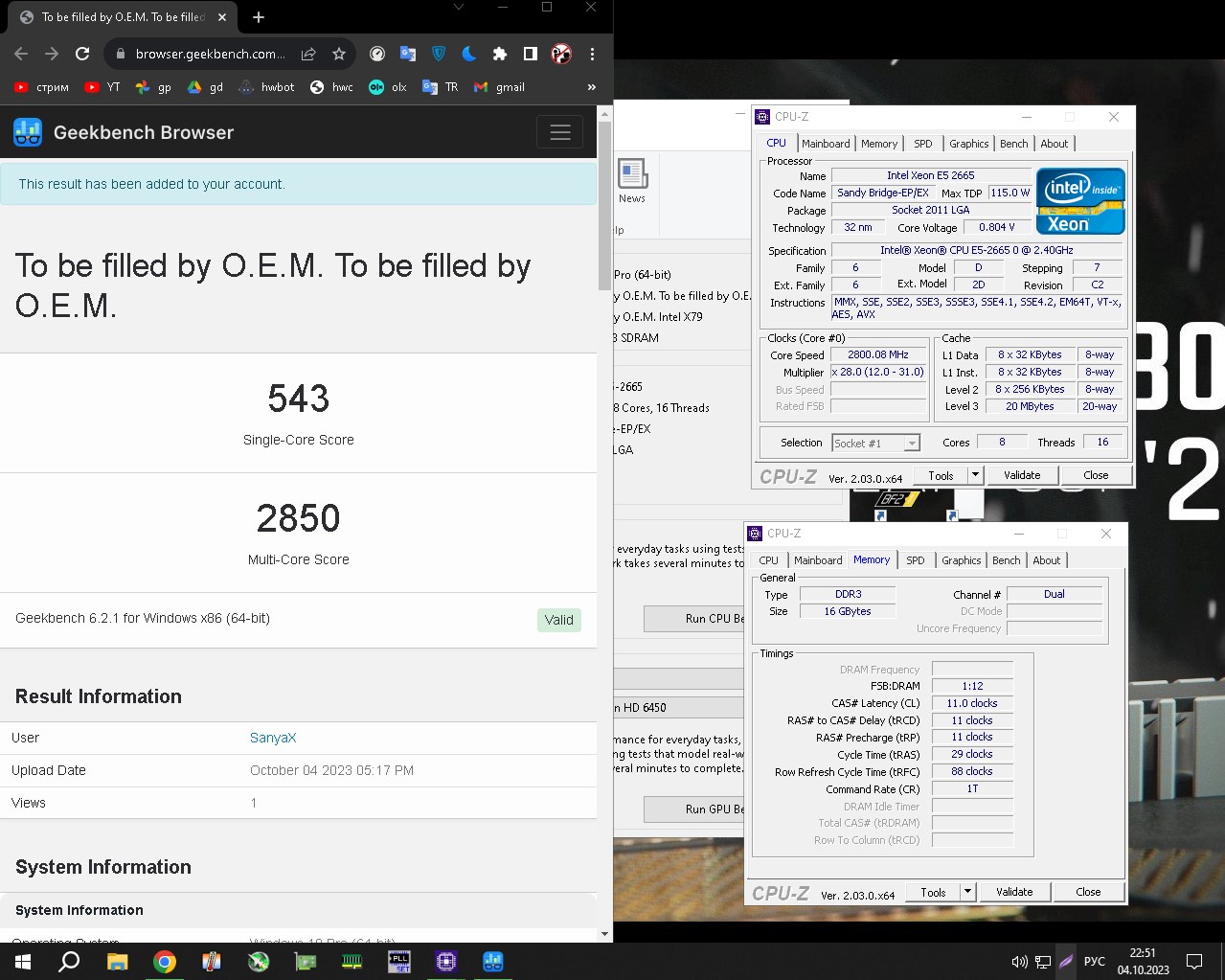Open Bench tab in upper CPU-Z window
This screenshot has height=980, width=1225.
pos(1013,144)
